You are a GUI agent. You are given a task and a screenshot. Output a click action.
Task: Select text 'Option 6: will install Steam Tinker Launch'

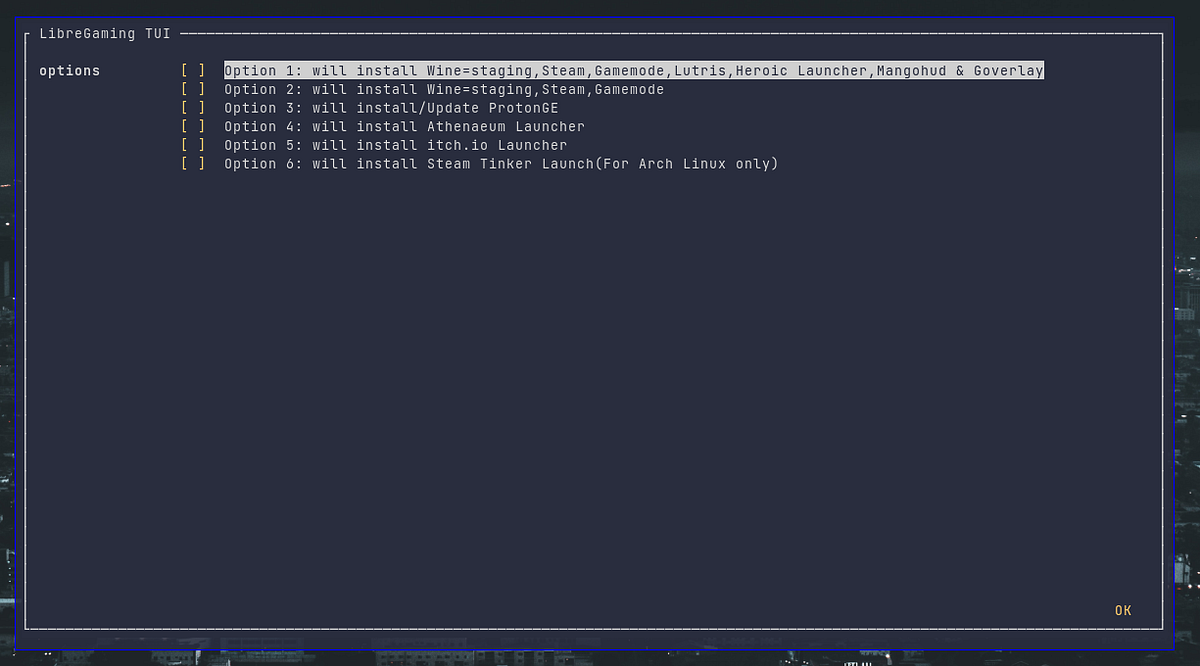coord(409,163)
